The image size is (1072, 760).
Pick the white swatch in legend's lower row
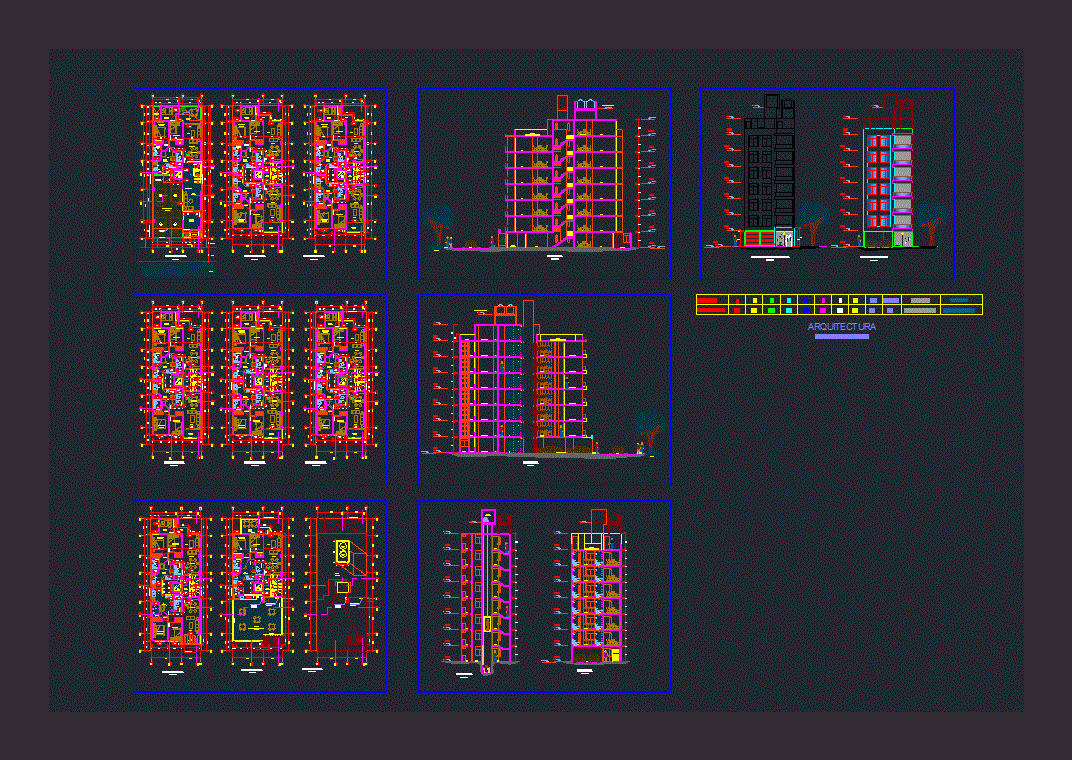tap(840, 310)
